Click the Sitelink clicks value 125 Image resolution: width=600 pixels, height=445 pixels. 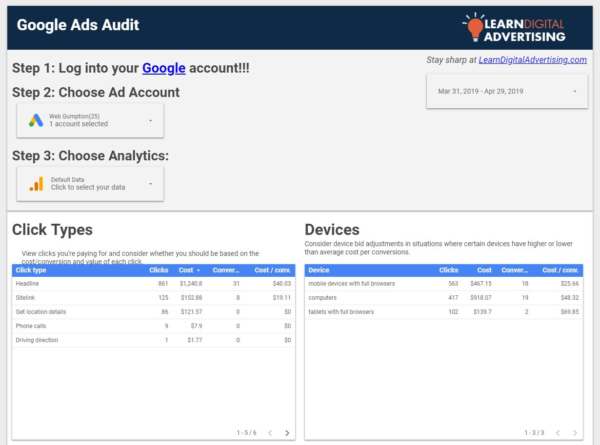(x=163, y=298)
